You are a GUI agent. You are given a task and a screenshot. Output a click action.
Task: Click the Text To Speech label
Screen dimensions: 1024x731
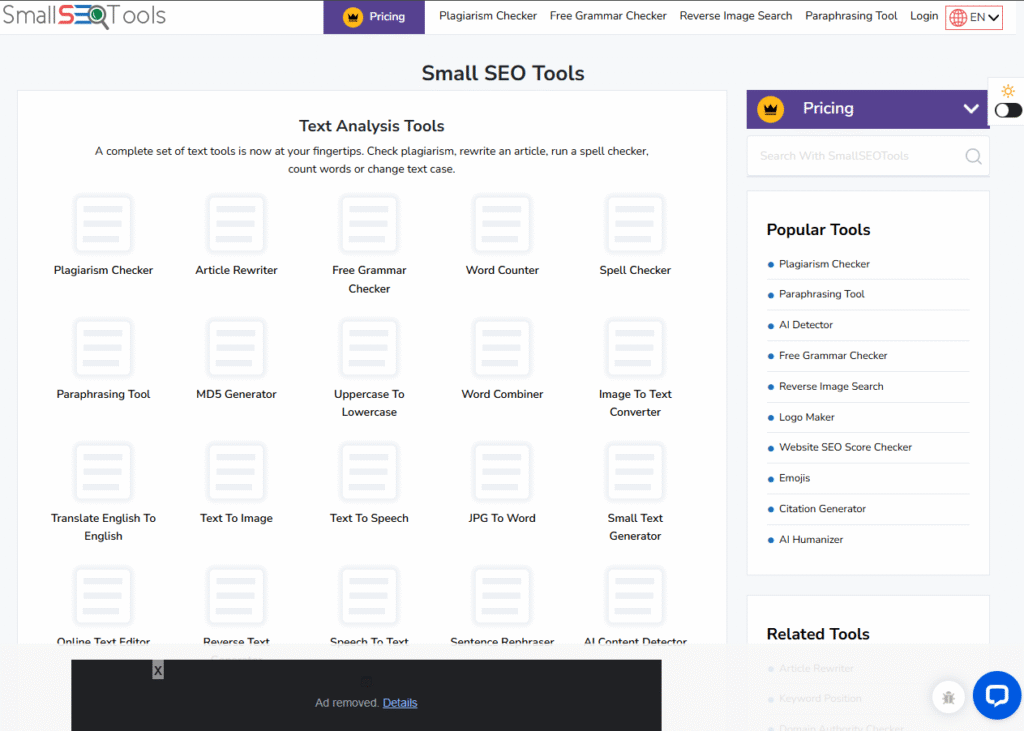pos(369,518)
